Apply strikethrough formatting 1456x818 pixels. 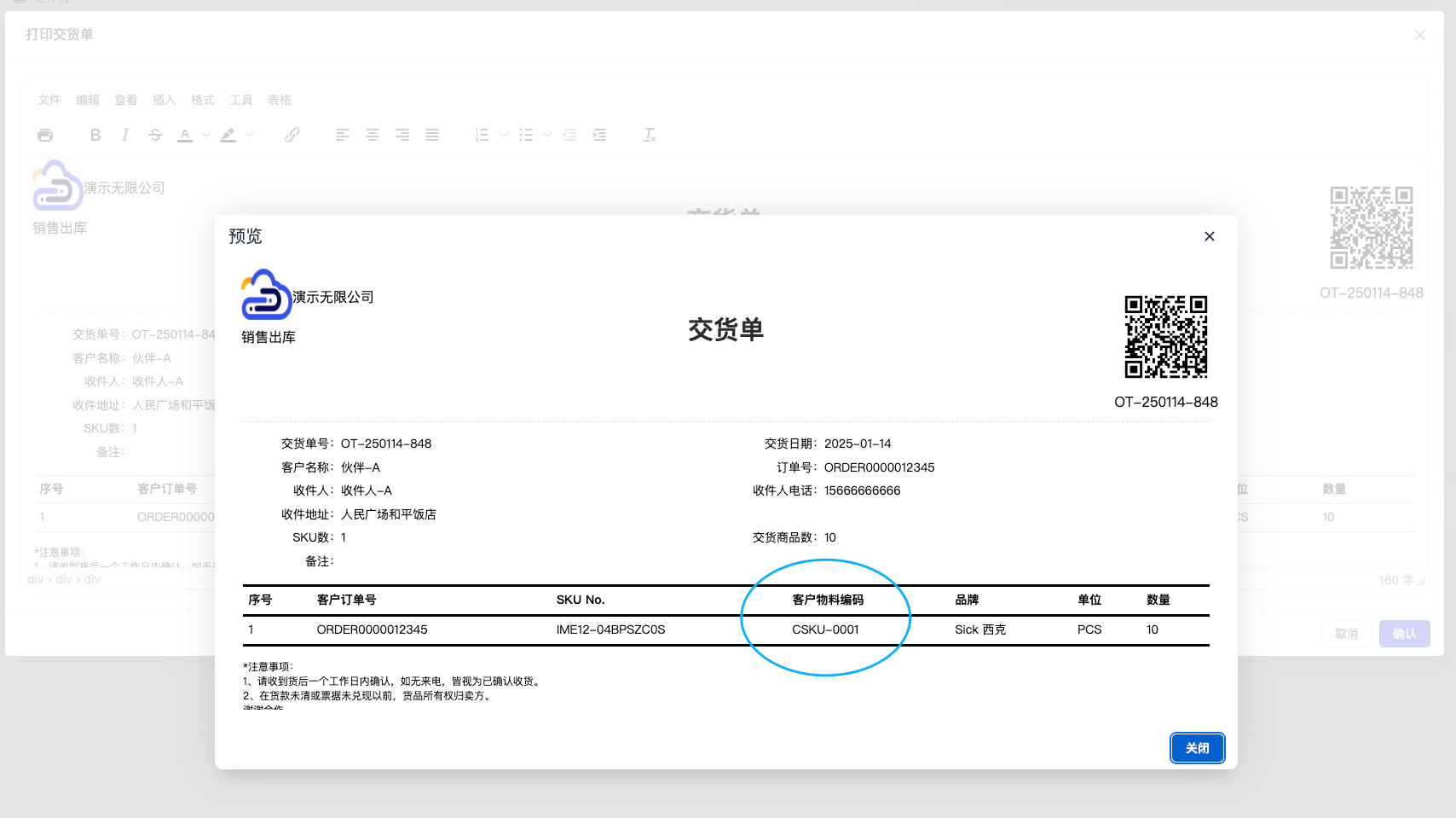coord(154,134)
